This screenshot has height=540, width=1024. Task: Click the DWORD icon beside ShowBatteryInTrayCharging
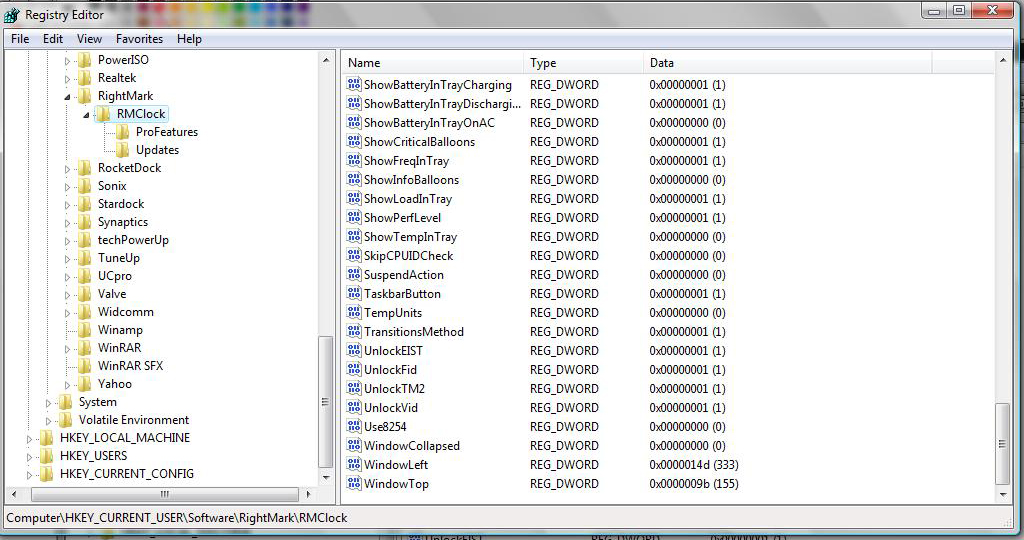click(x=354, y=84)
